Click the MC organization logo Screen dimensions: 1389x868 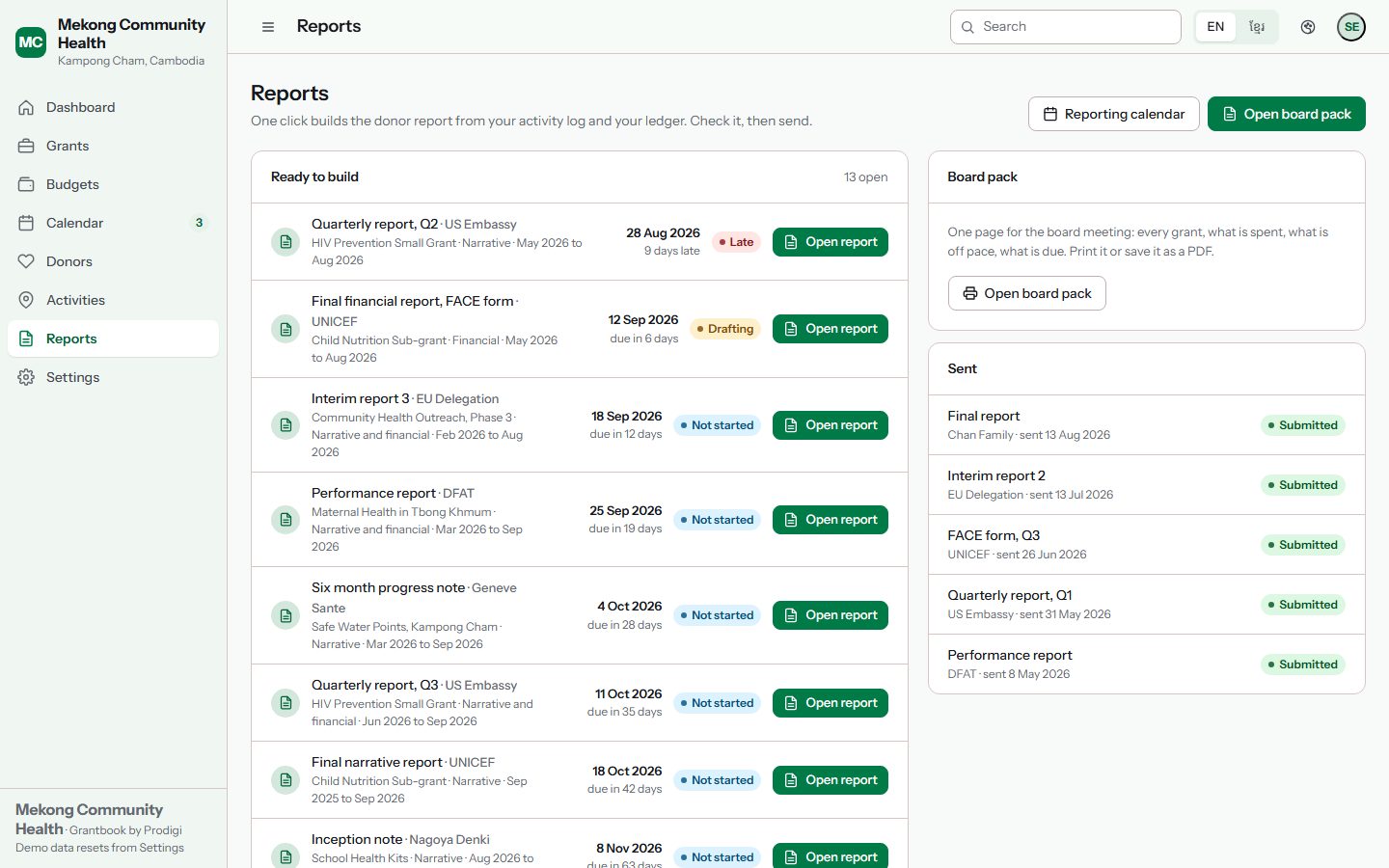coord(31,42)
